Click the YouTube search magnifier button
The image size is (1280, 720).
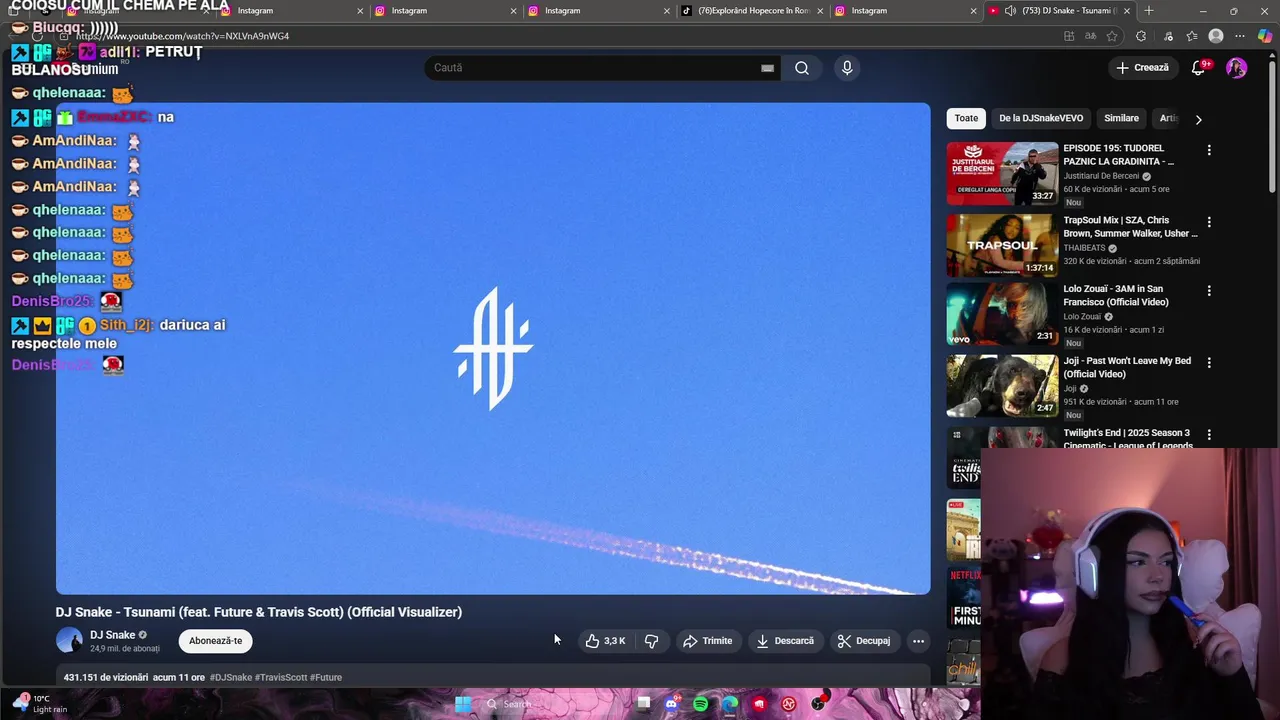[801, 68]
